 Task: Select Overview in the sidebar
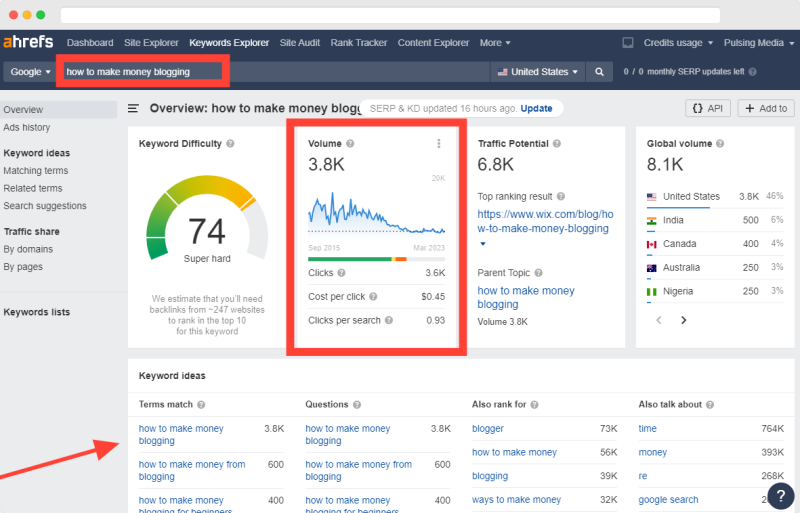pos(58,110)
